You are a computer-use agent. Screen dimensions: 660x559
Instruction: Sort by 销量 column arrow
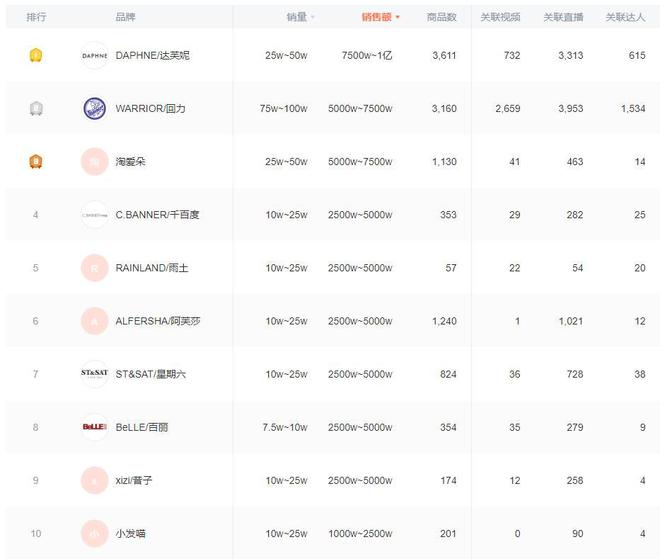[x=313, y=17]
